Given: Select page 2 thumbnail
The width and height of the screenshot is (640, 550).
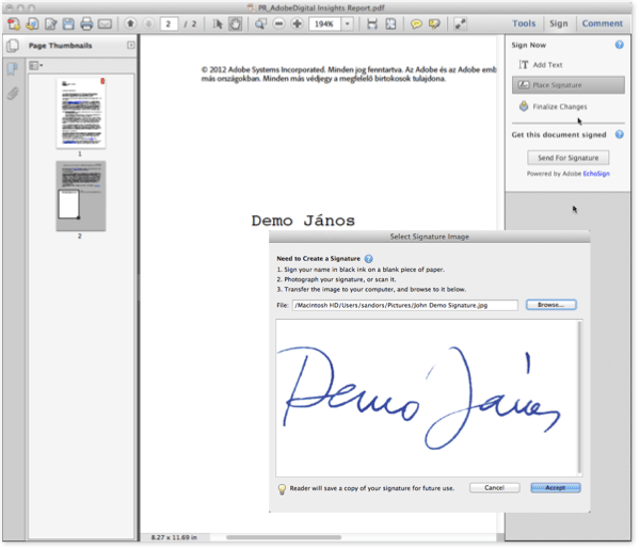Looking at the screenshot, I should (x=81, y=196).
